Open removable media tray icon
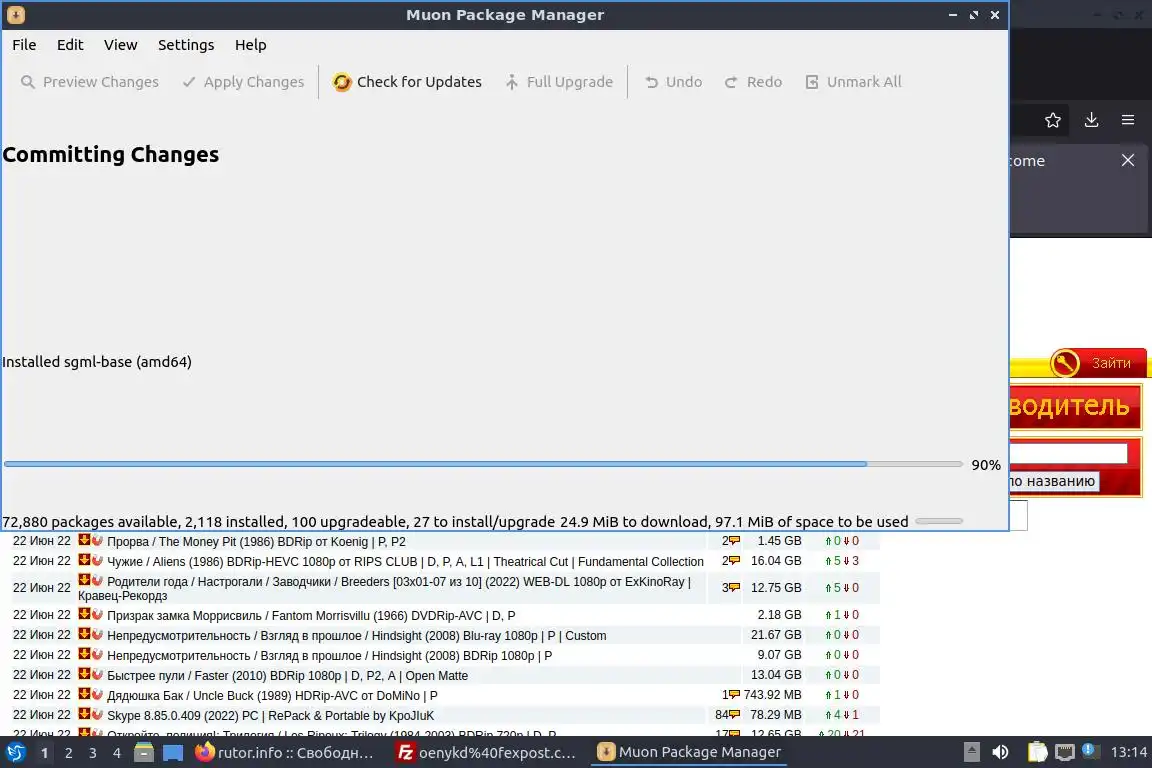The height and width of the screenshot is (768, 1152). [971, 752]
